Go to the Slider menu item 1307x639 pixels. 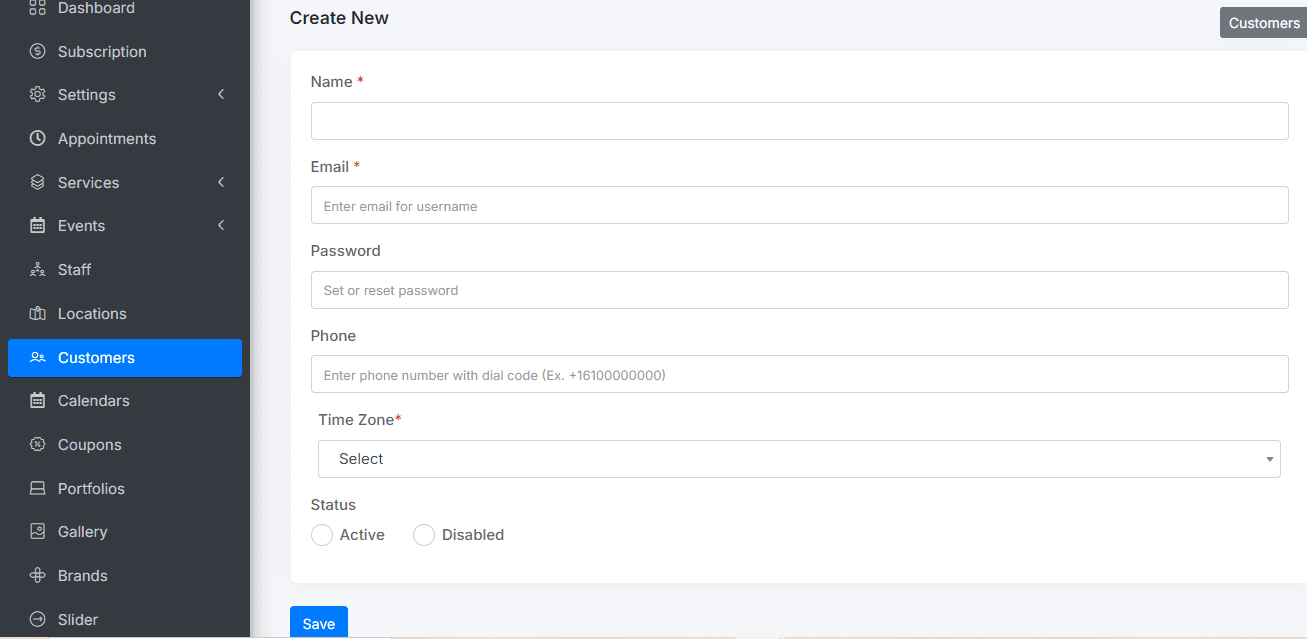pyautogui.click(x=78, y=619)
